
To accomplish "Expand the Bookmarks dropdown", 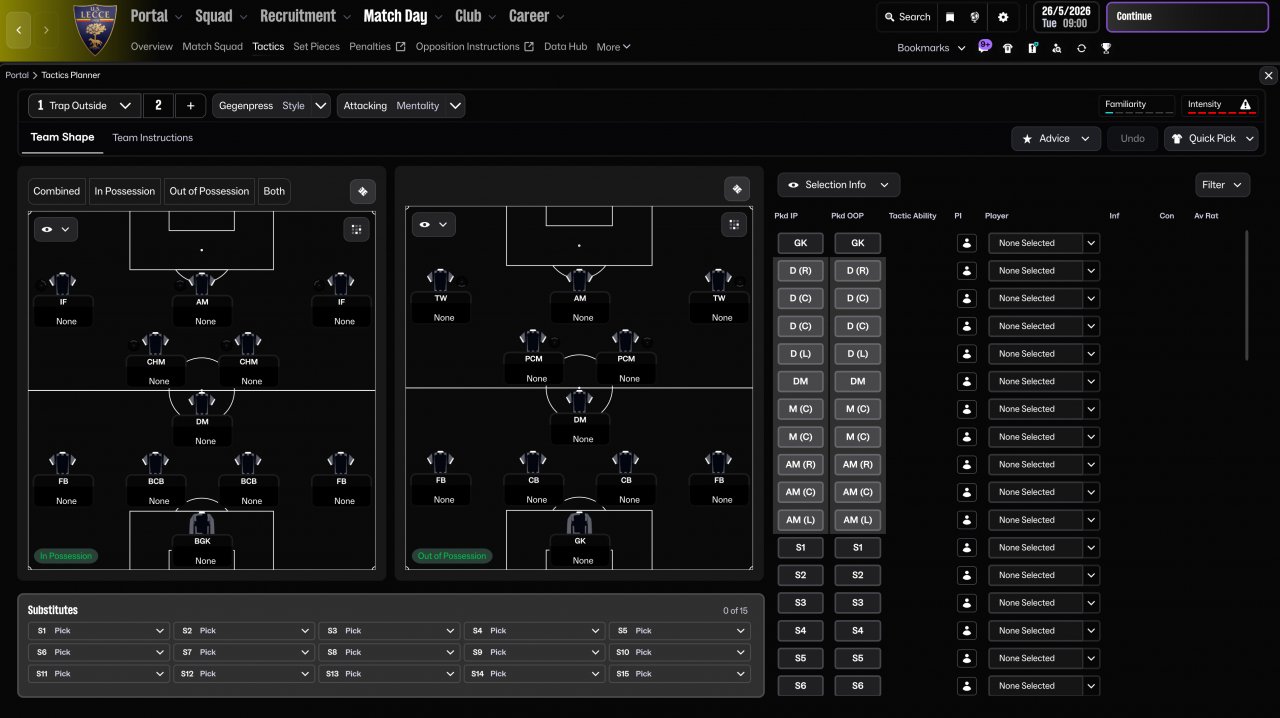I will tap(931, 48).
